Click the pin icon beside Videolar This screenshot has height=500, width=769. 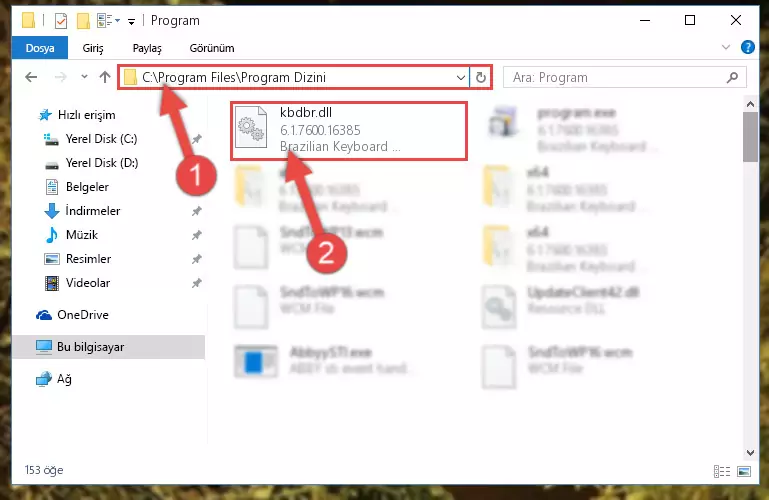pos(196,283)
